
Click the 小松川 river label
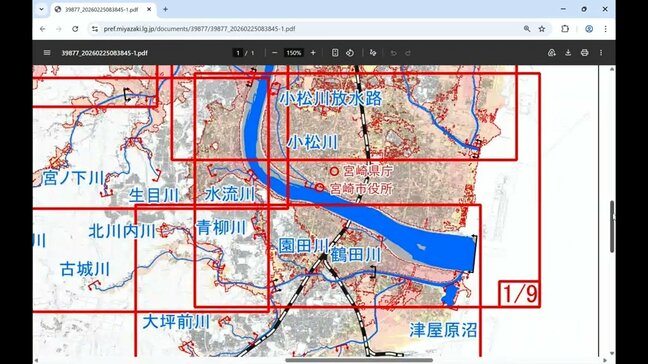pos(312,142)
